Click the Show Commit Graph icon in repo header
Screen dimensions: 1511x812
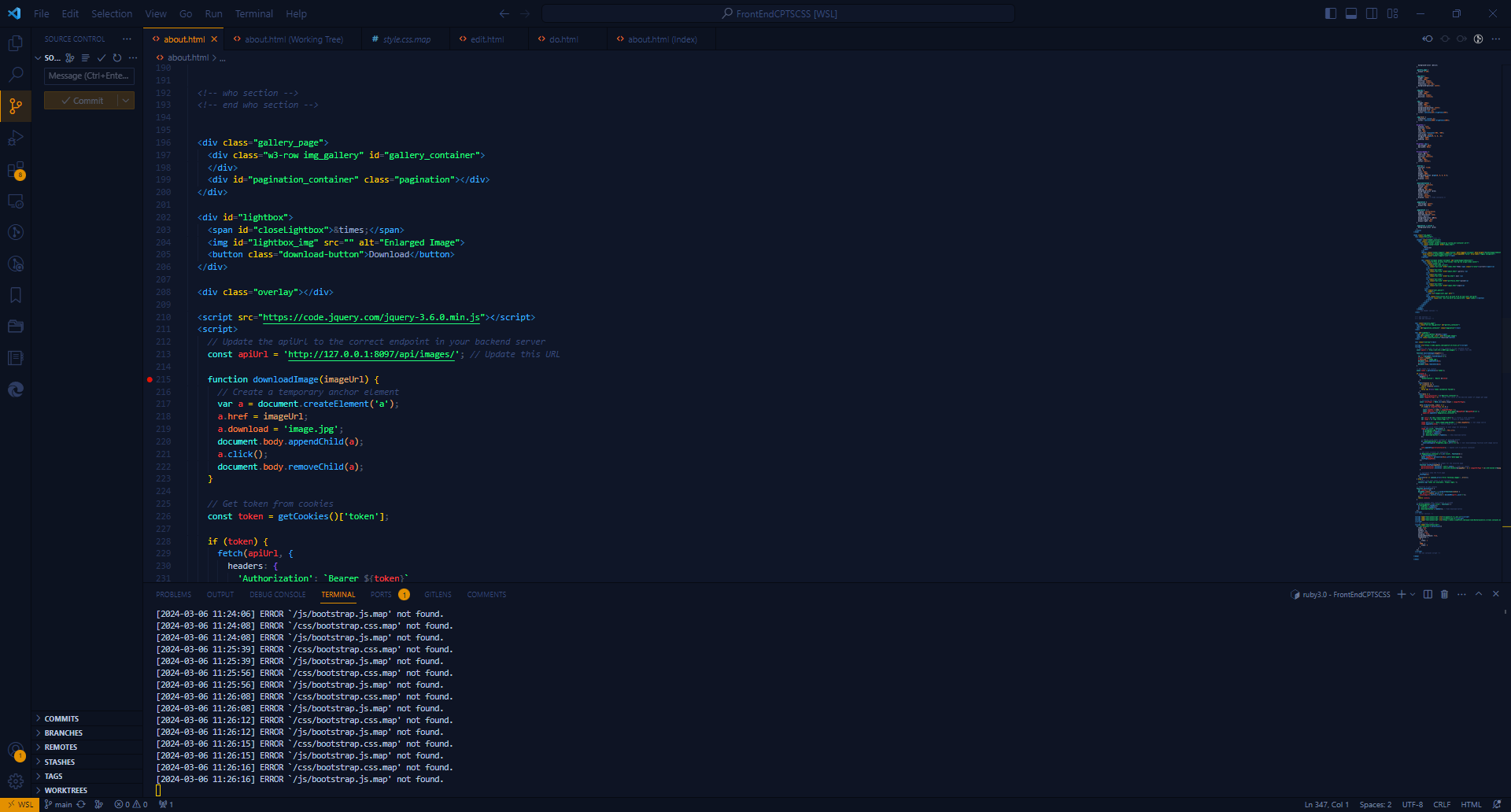pos(70,57)
